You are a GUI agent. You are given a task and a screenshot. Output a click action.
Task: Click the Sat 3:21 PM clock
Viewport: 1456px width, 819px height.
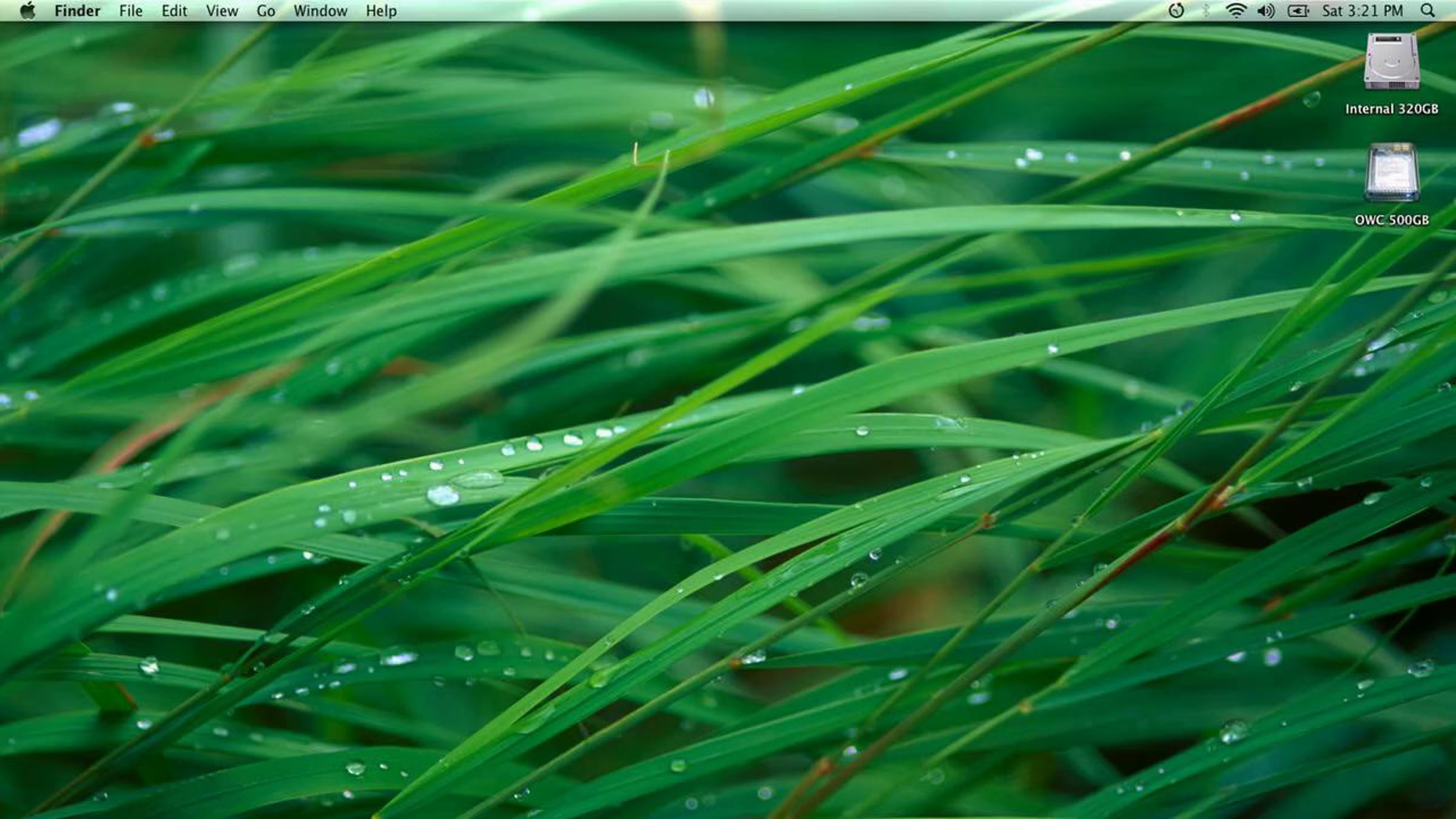click(1363, 11)
